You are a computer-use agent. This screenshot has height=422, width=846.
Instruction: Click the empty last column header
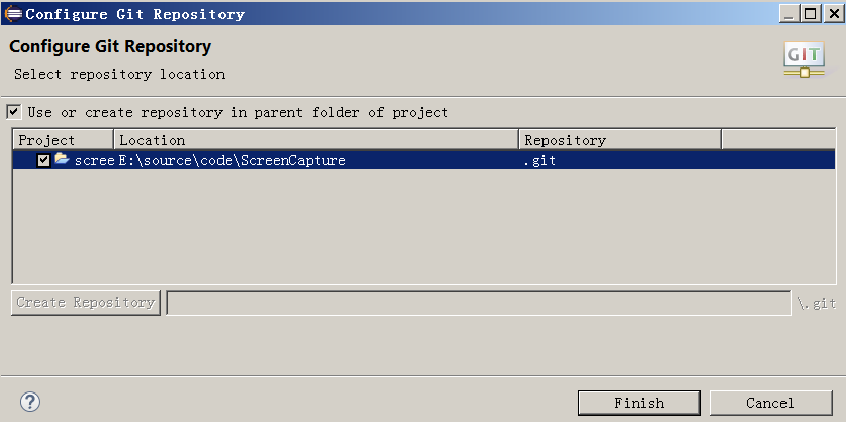click(778, 140)
